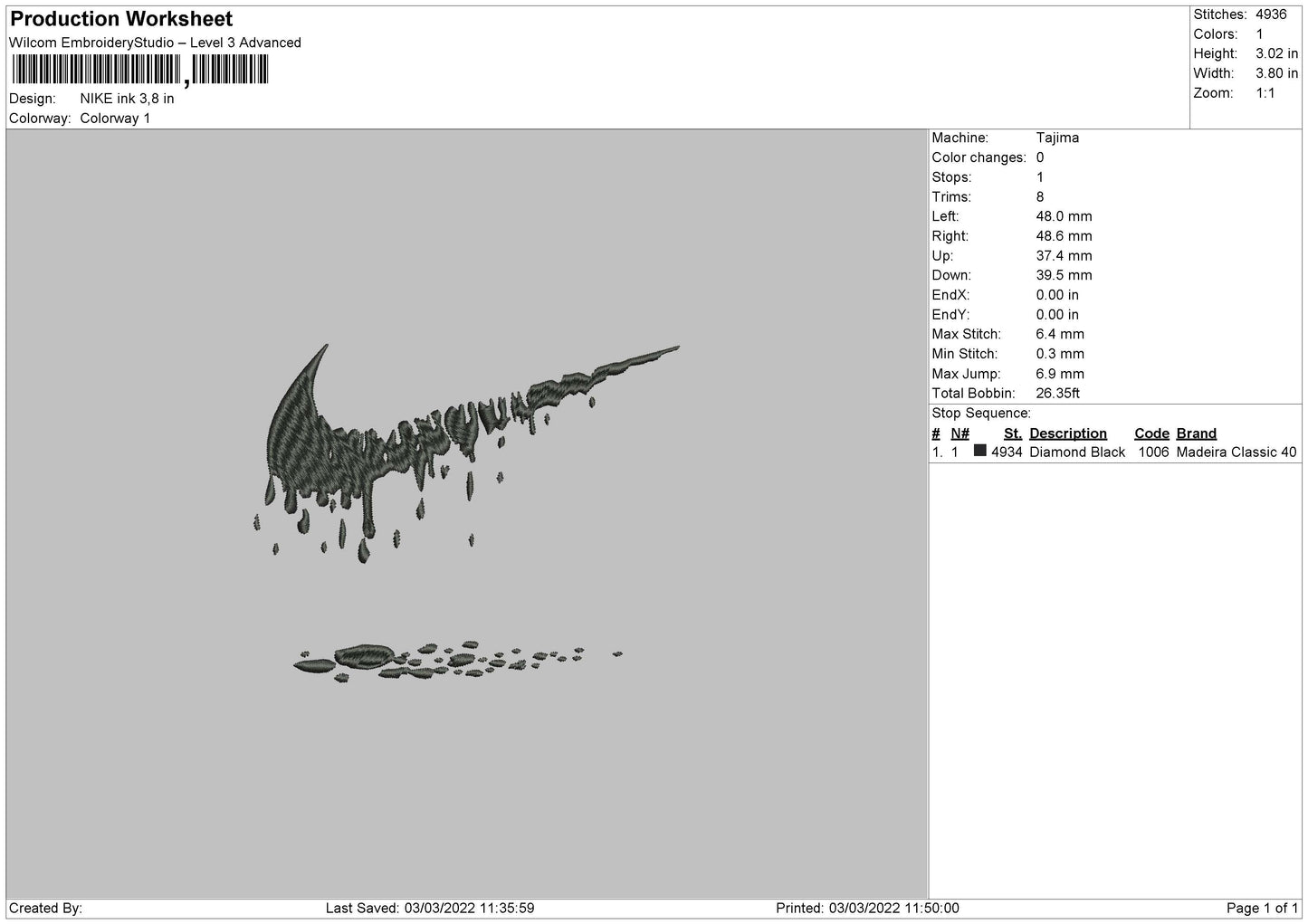The height and width of the screenshot is (924, 1308).
Task: Click the Height value 3.02 in
Action: point(1276,54)
